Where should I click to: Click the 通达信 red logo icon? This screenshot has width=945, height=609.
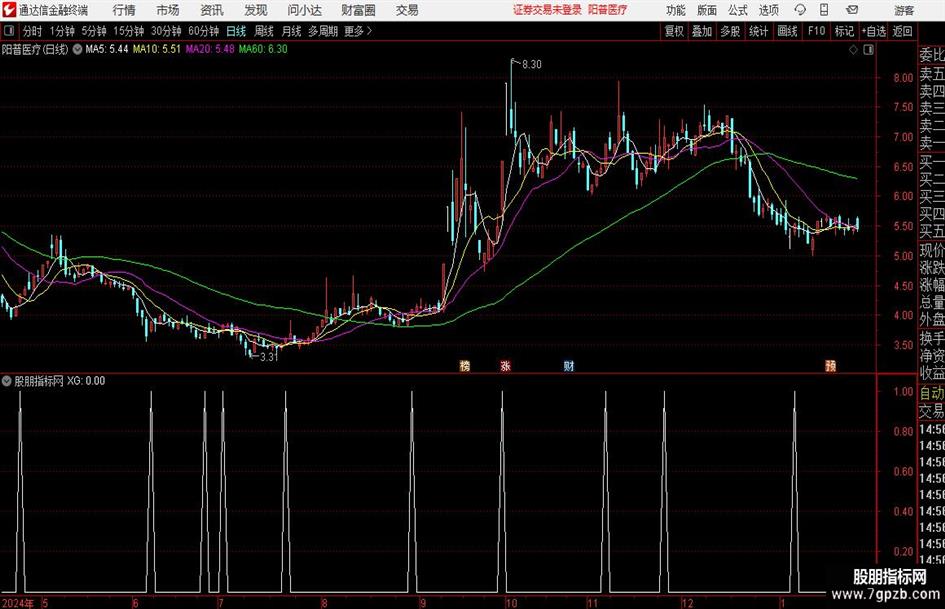click(9, 10)
